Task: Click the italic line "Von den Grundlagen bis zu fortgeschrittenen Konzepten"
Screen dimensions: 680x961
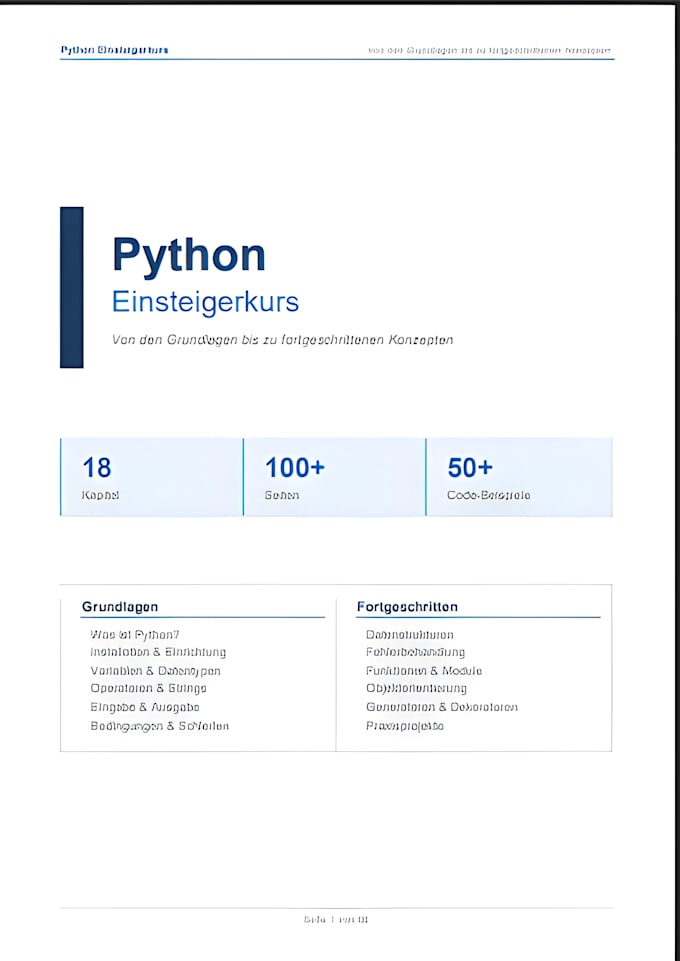Action: [282, 340]
